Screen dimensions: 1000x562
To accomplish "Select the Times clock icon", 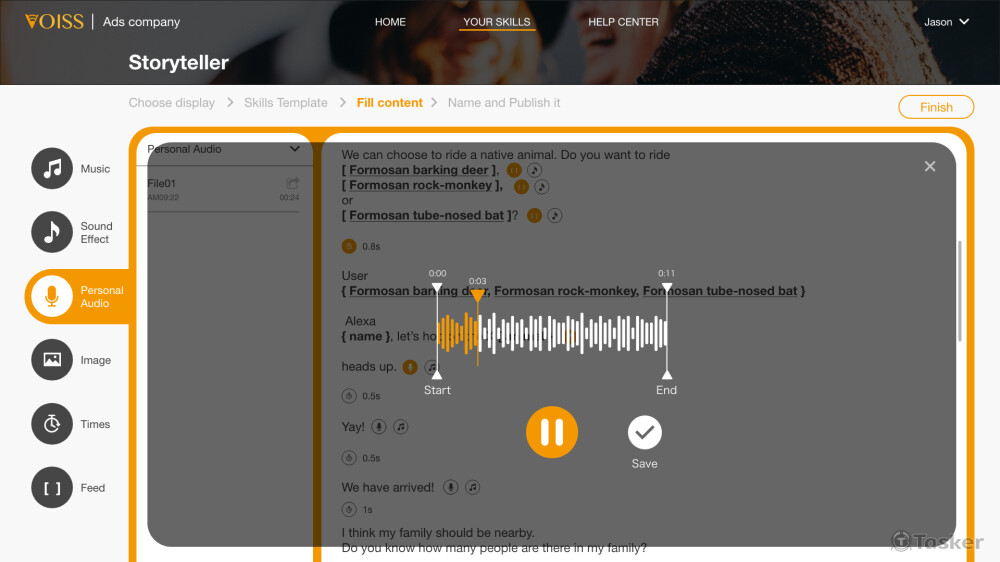I will point(52,424).
